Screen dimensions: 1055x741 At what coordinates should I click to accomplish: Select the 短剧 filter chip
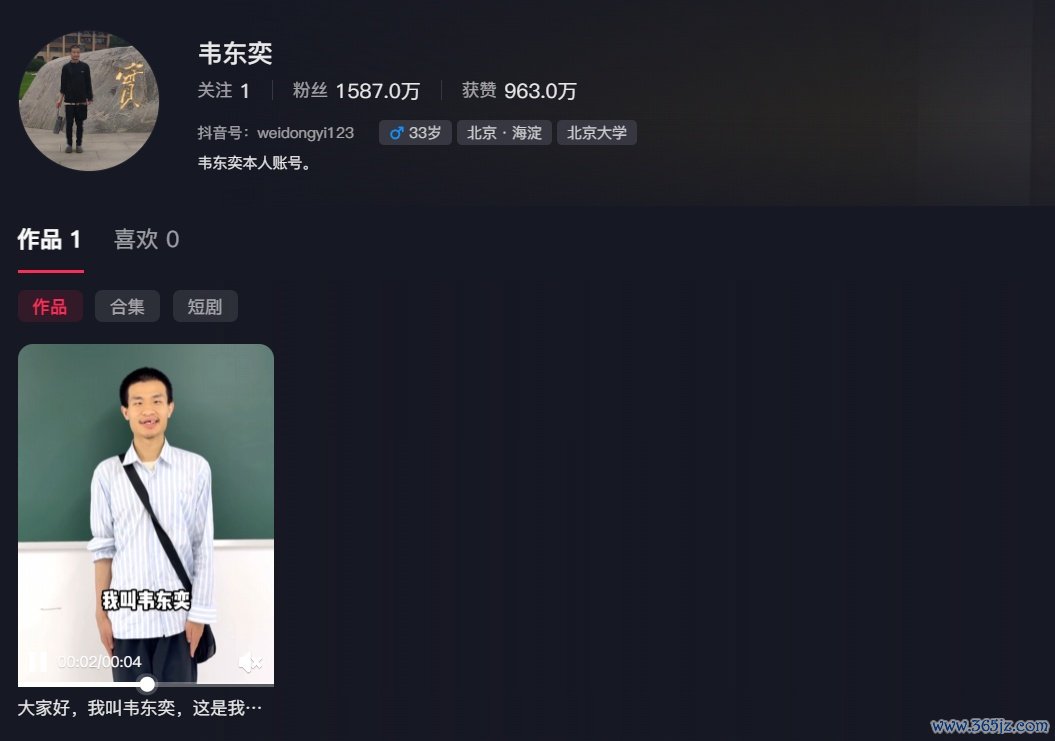coord(205,307)
